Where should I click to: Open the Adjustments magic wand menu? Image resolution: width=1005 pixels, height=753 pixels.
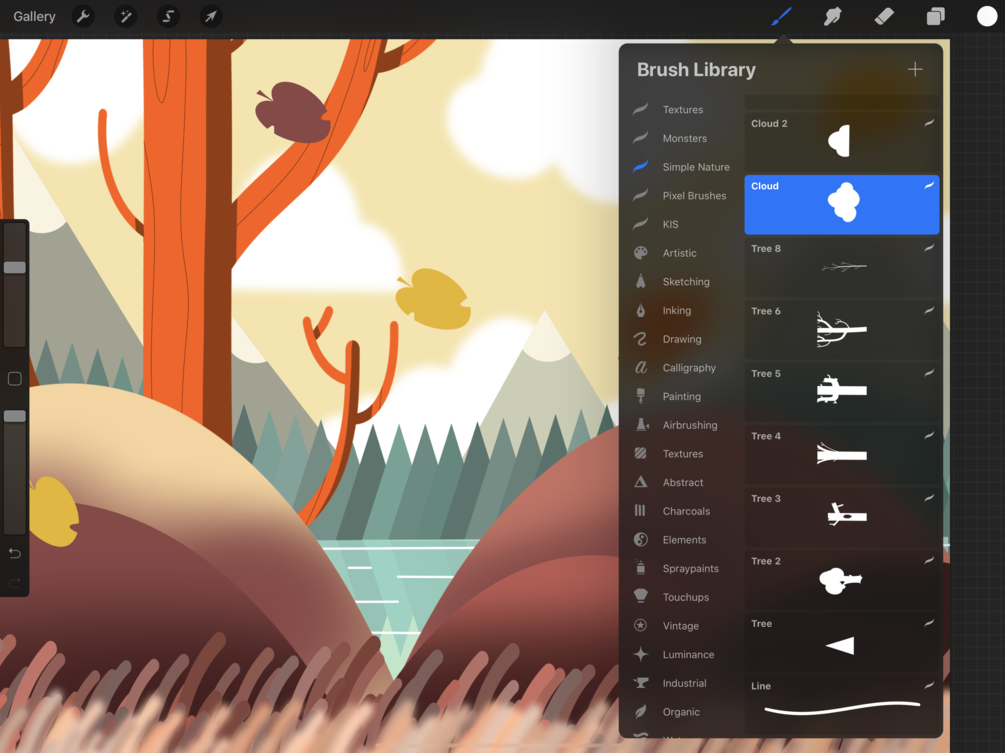pyautogui.click(x=126, y=16)
